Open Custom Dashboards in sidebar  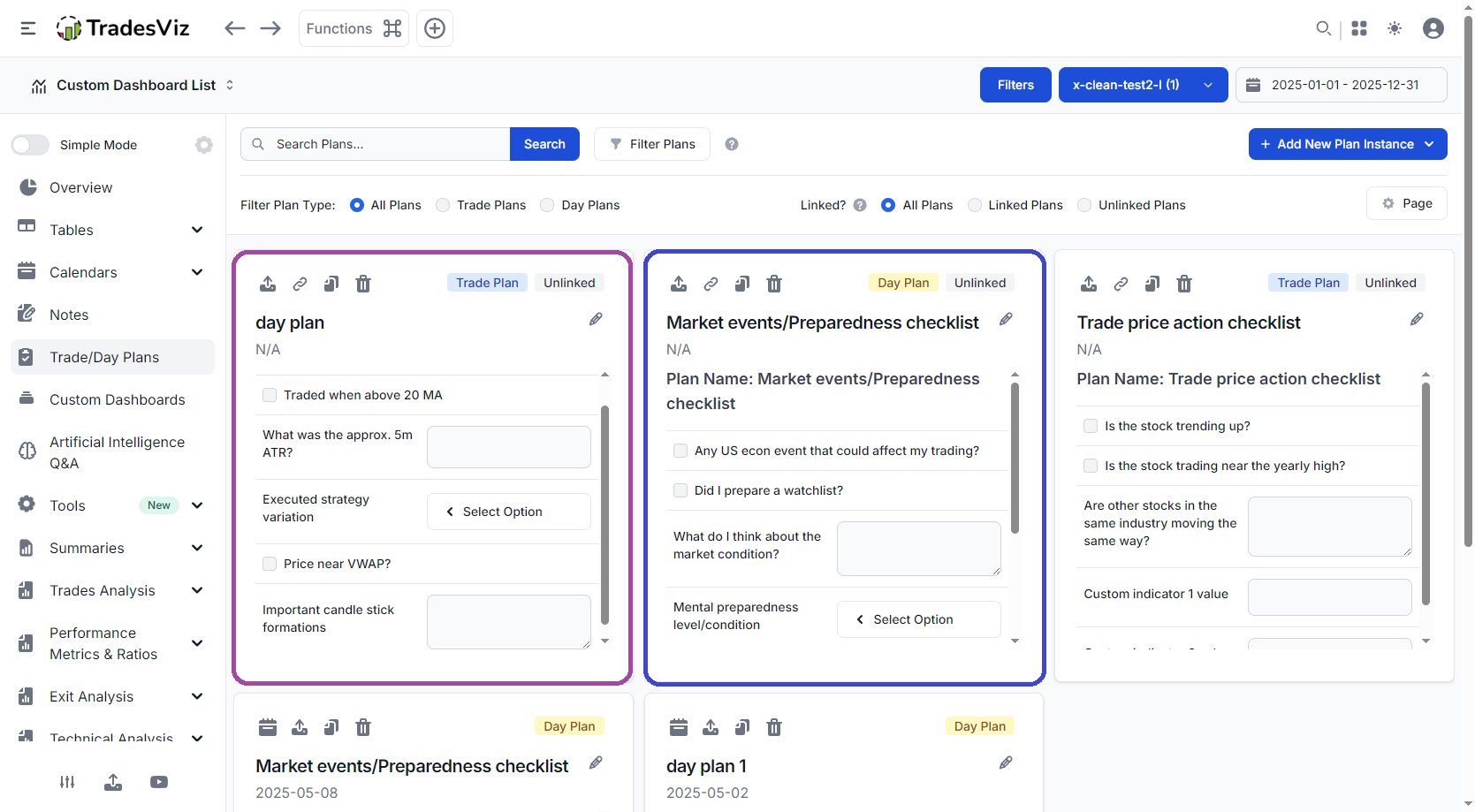[x=112, y=399]
